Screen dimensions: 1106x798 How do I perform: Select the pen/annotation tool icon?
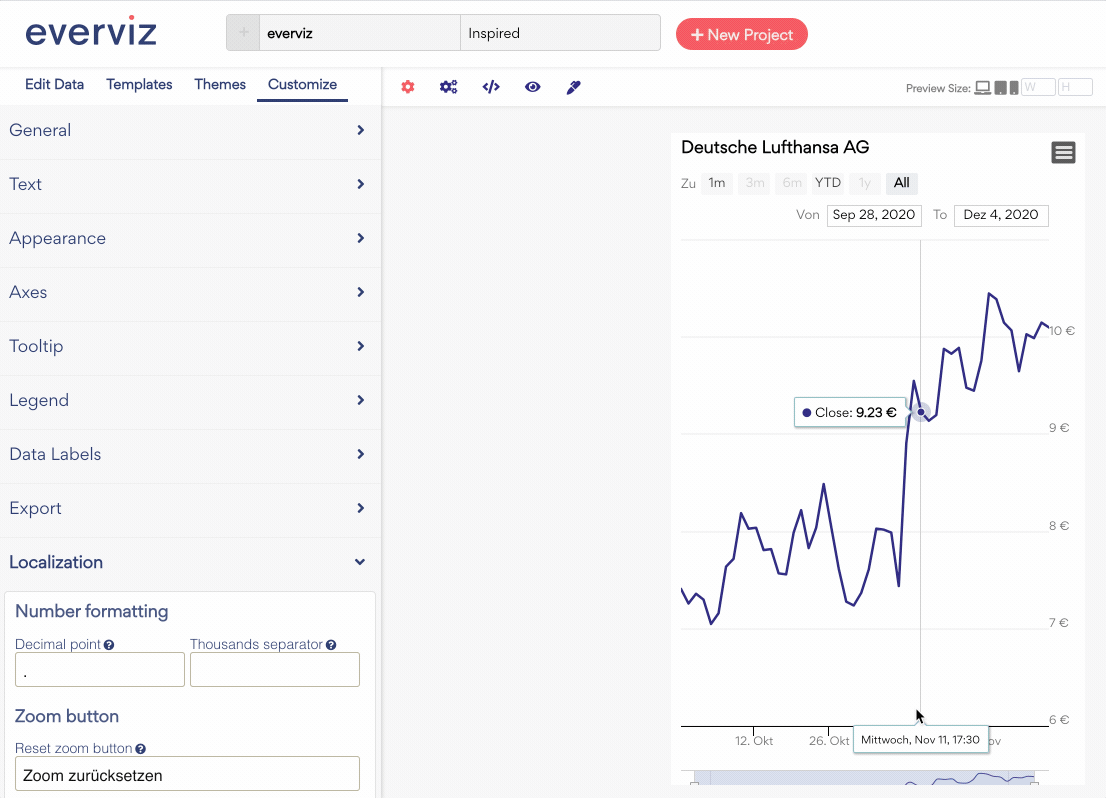click(x=573, y=87)
